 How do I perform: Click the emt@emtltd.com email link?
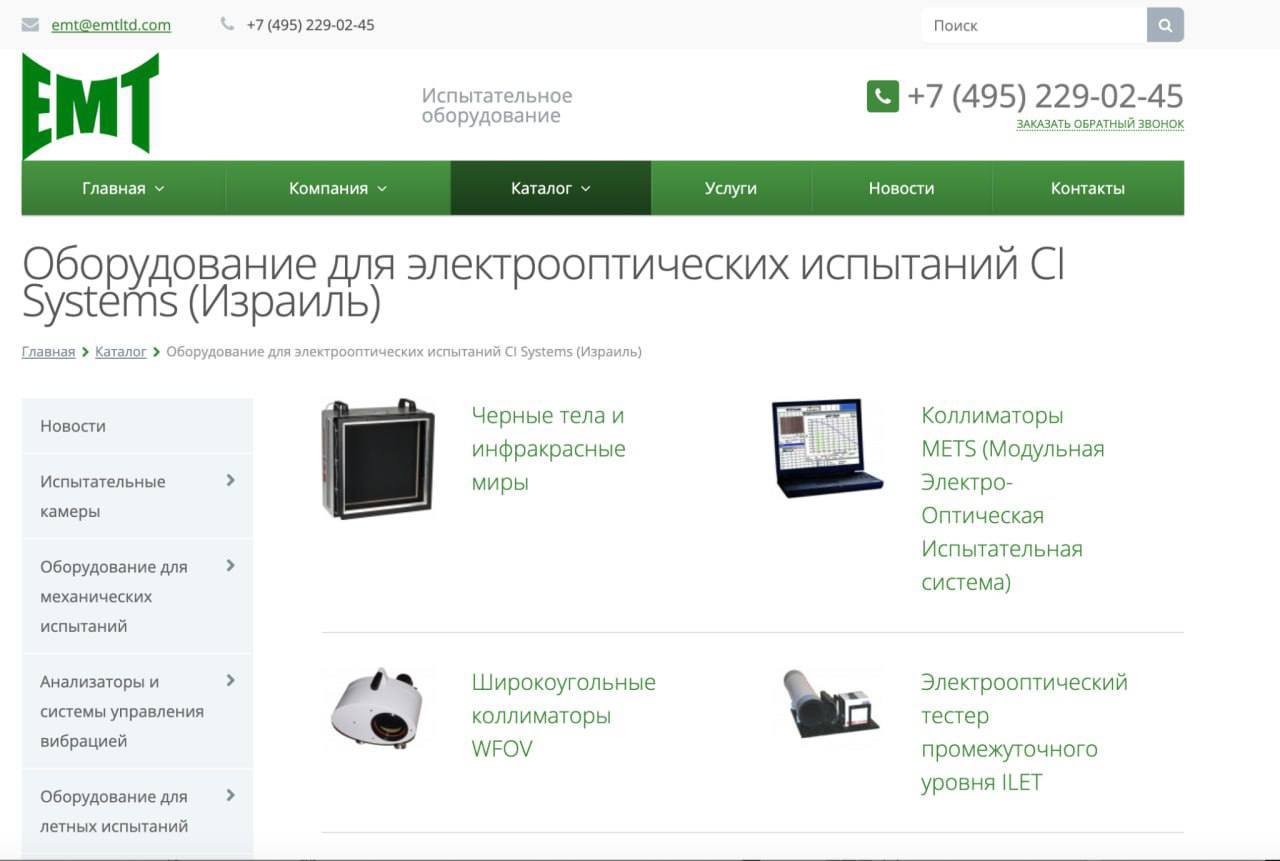tap(111, 25)
